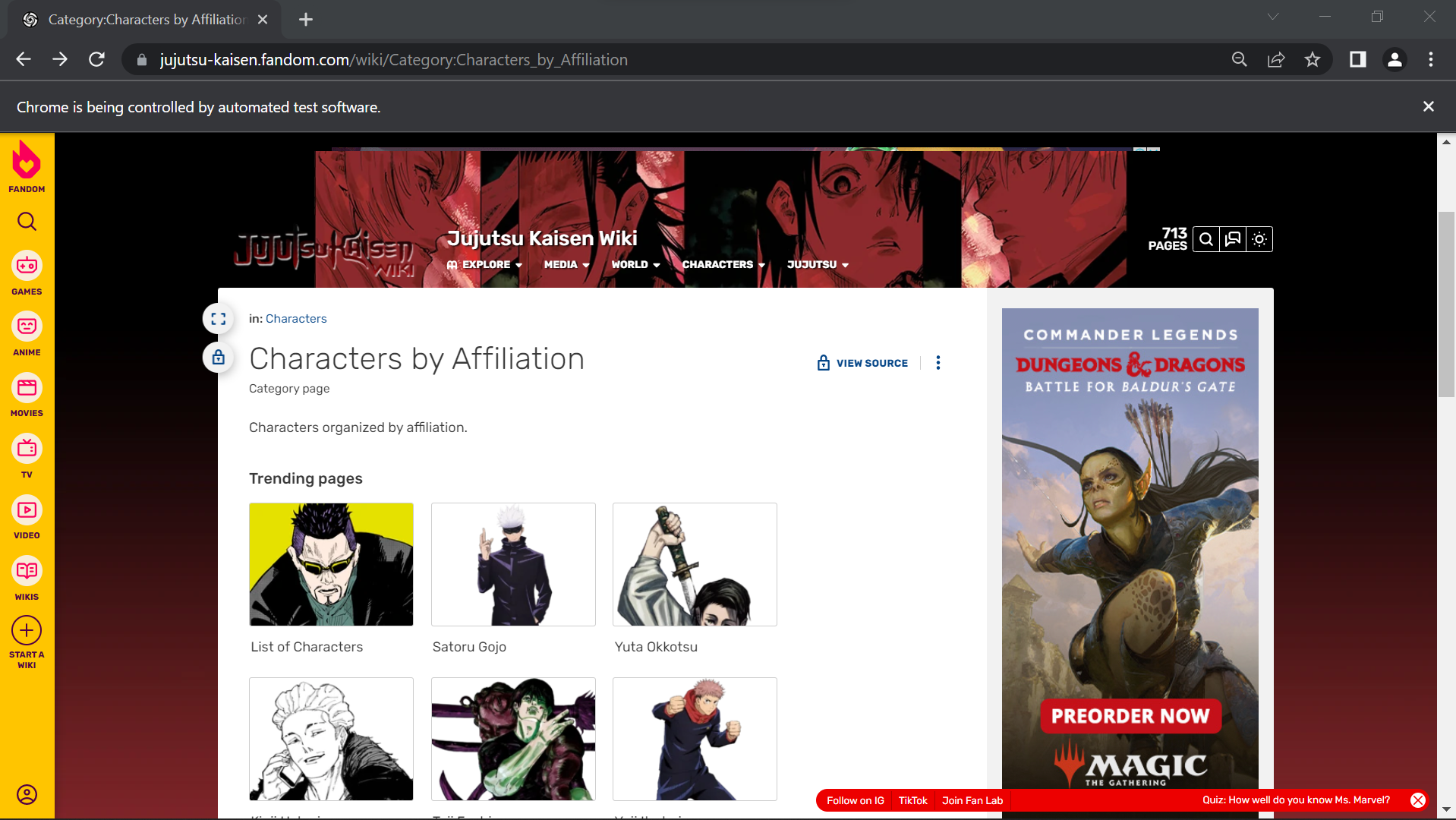Open the Fandom home logo
The image size is (1456, 820).
27,166
